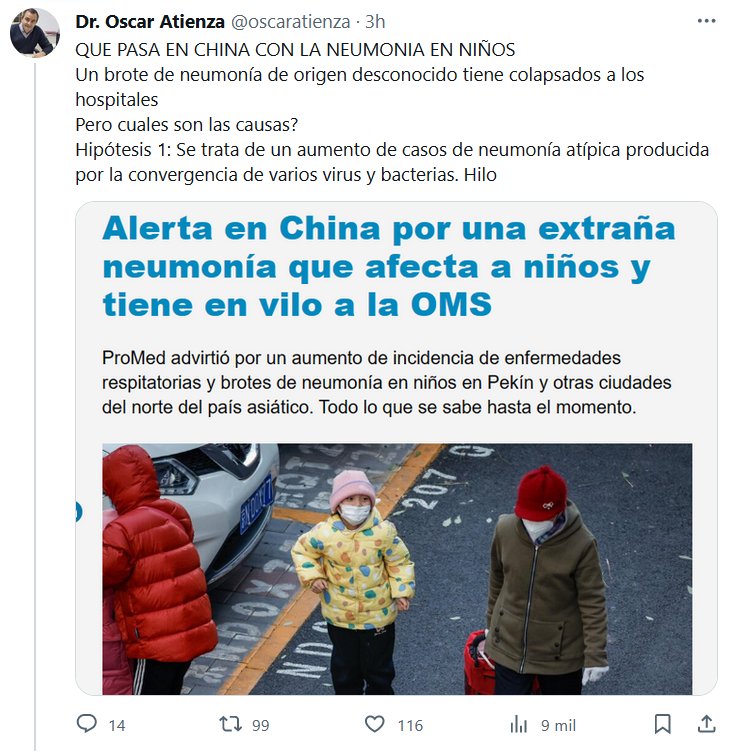Image resolution: width=738 pixels, height=756 pixels.
Task: Bookmark this tweet
Action: pyautogui.click(x=663, y=724)
